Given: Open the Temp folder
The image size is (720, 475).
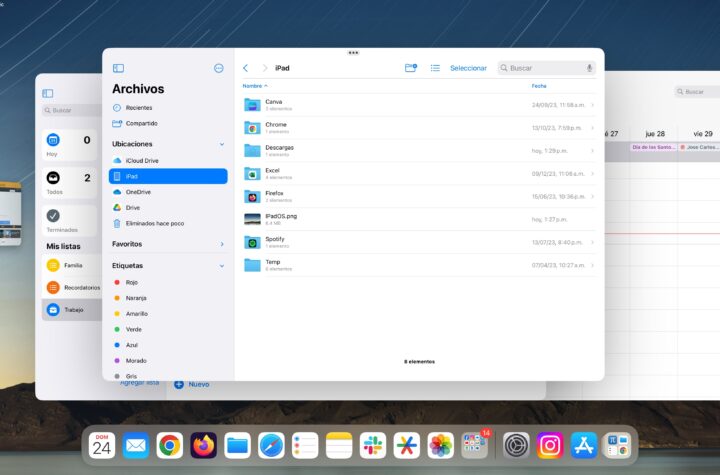Looking at the screenshot, I should tap(419, 265).
